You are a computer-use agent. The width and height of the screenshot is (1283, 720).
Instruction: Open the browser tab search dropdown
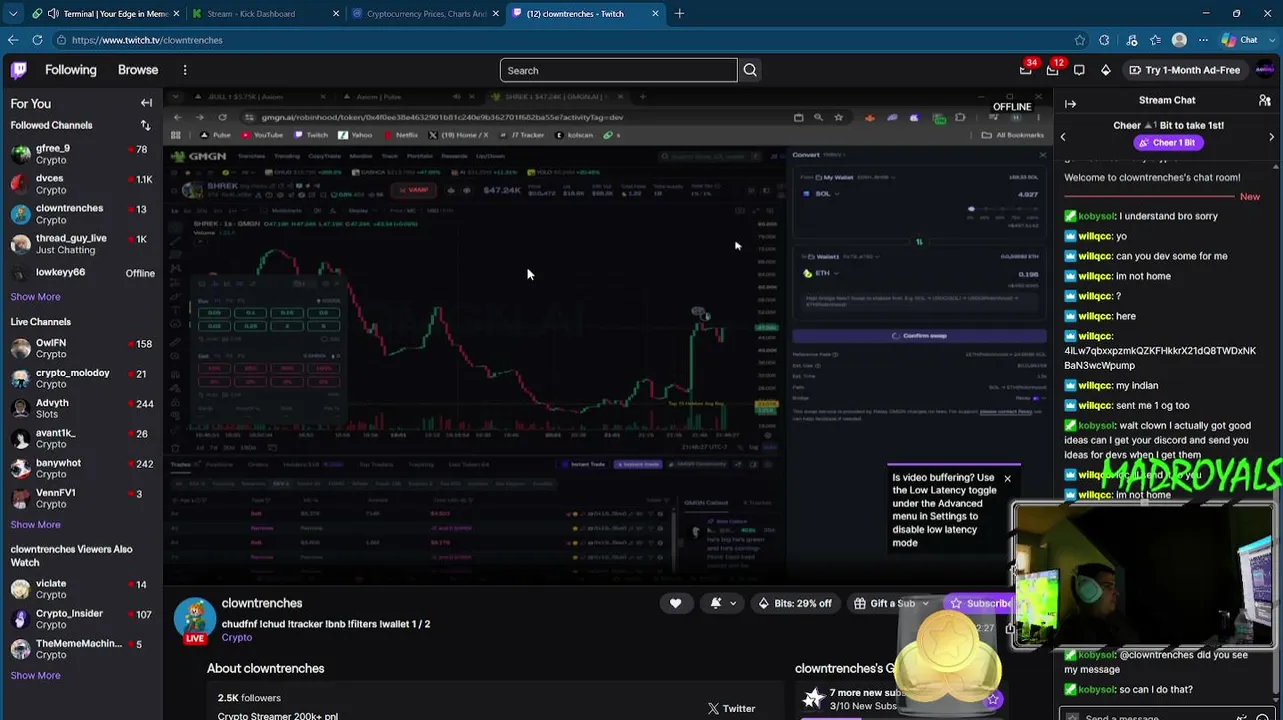13,14
